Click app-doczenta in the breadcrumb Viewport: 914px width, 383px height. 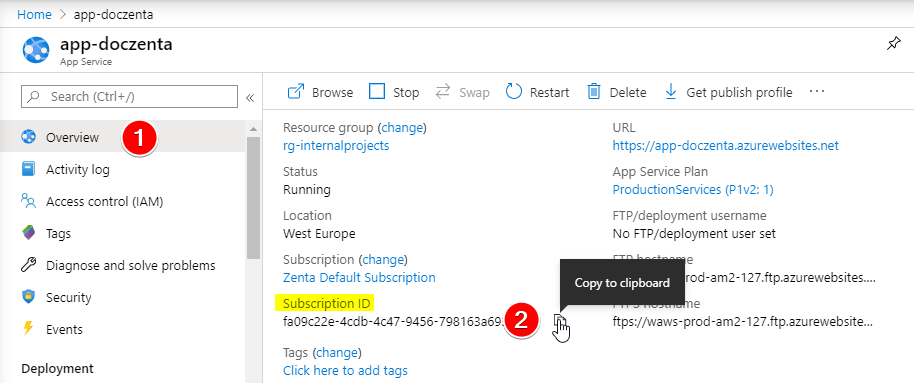click(114, 15)
